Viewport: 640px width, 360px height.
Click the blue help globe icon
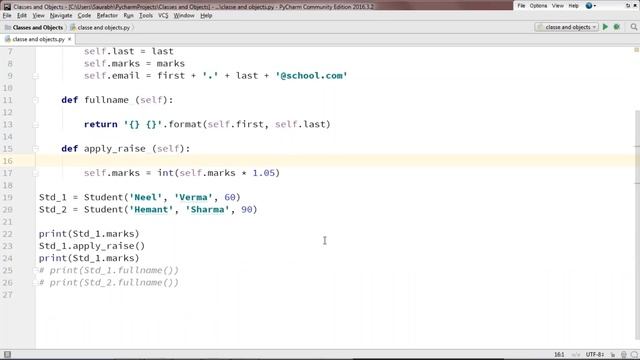(589, 6)
